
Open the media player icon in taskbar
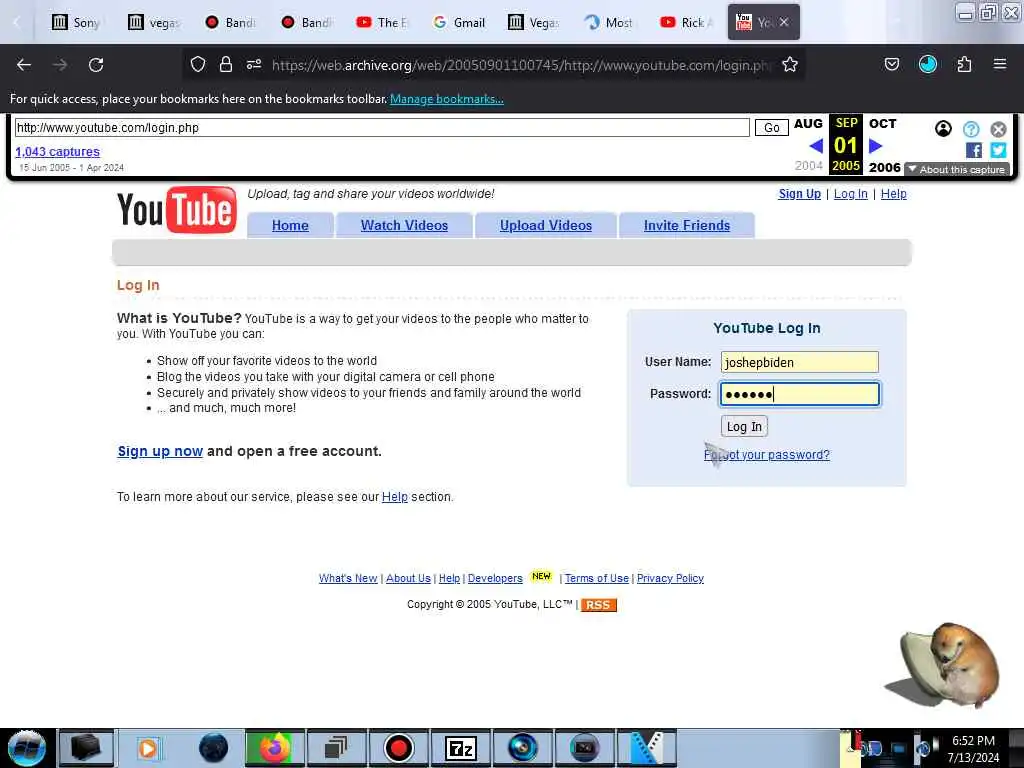pos(148,748)
